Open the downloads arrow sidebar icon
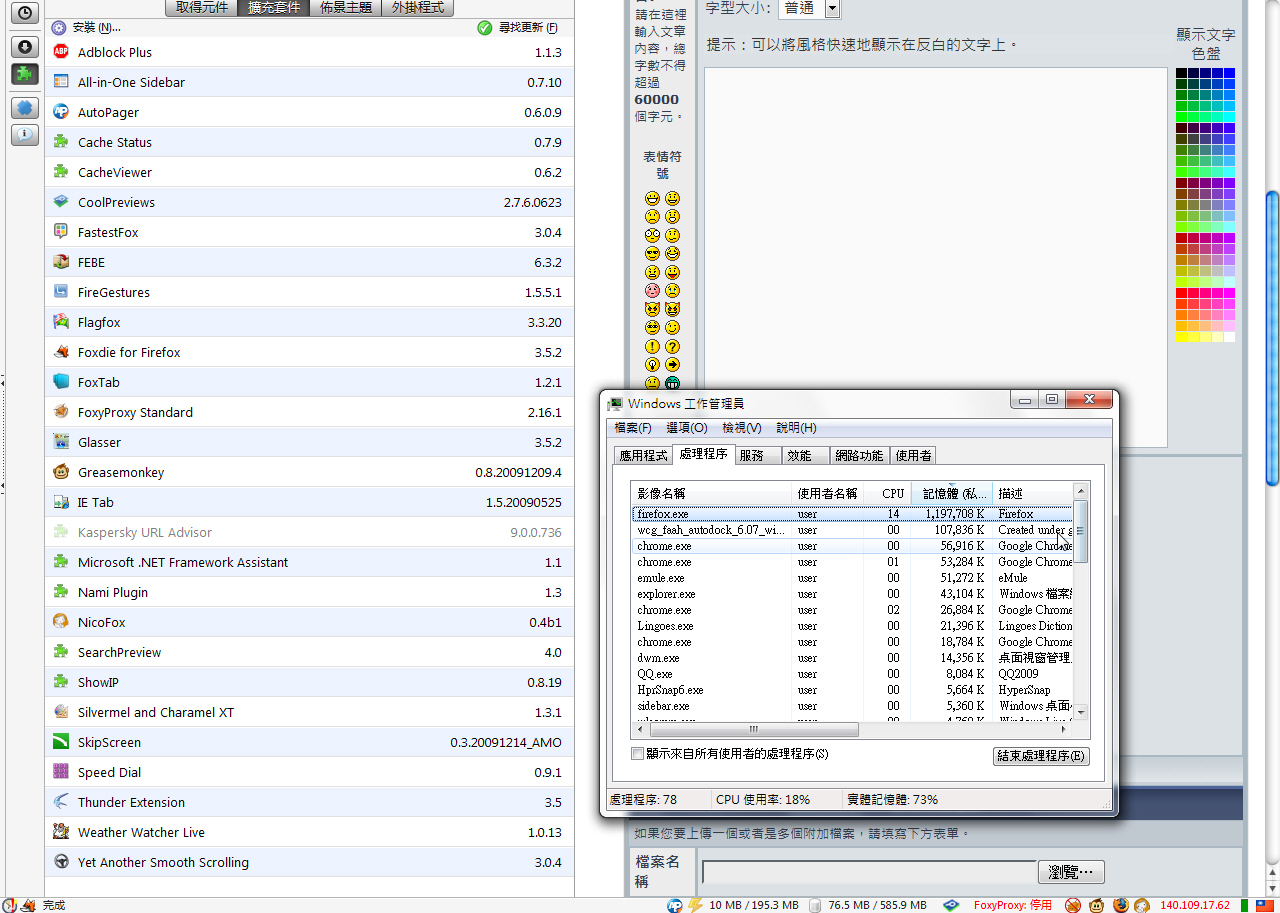Image resolution: width=1280 pixels, height=913 pixels. (25, 47)
